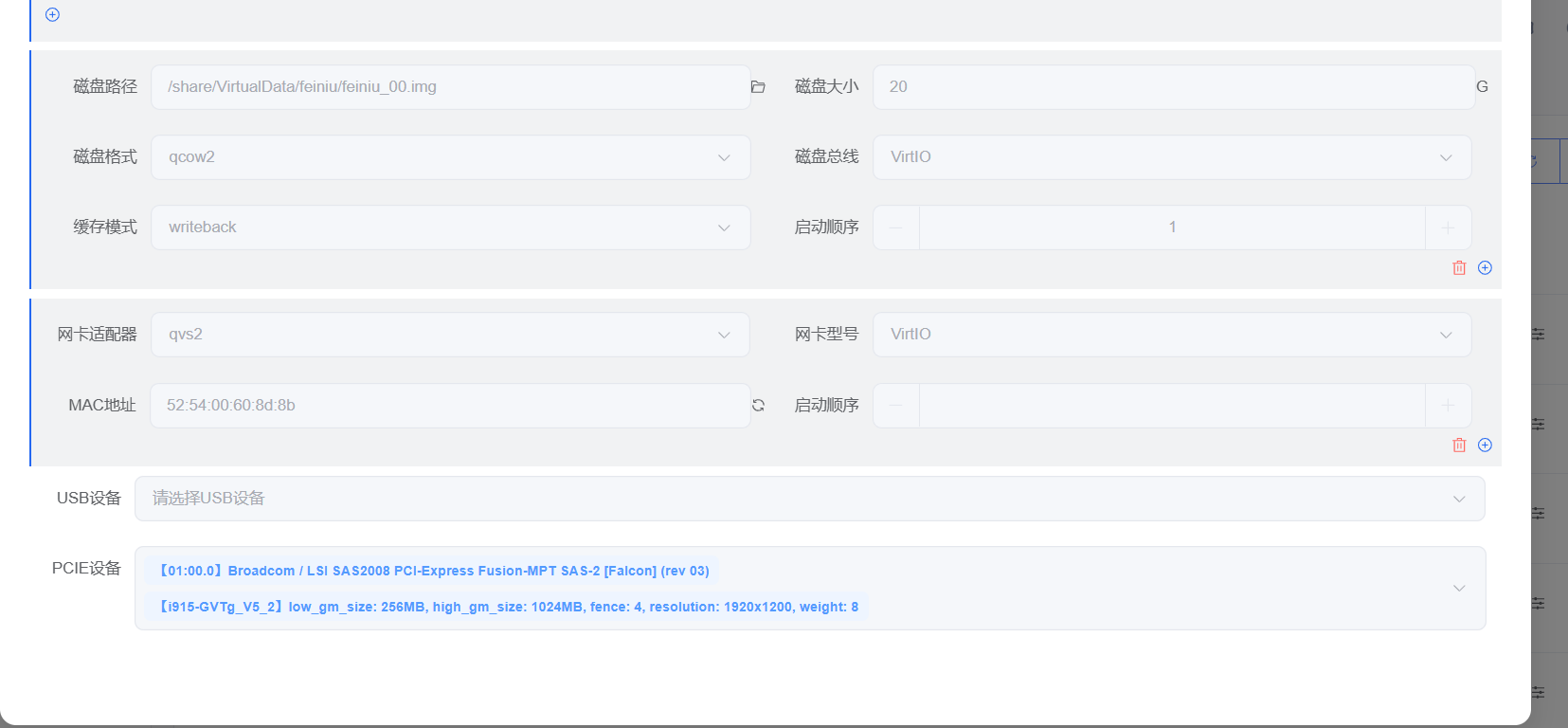Click the 缓存模式 label
Image resolution: width=1568 pixels, height=728 pixels.
point(105,227)
